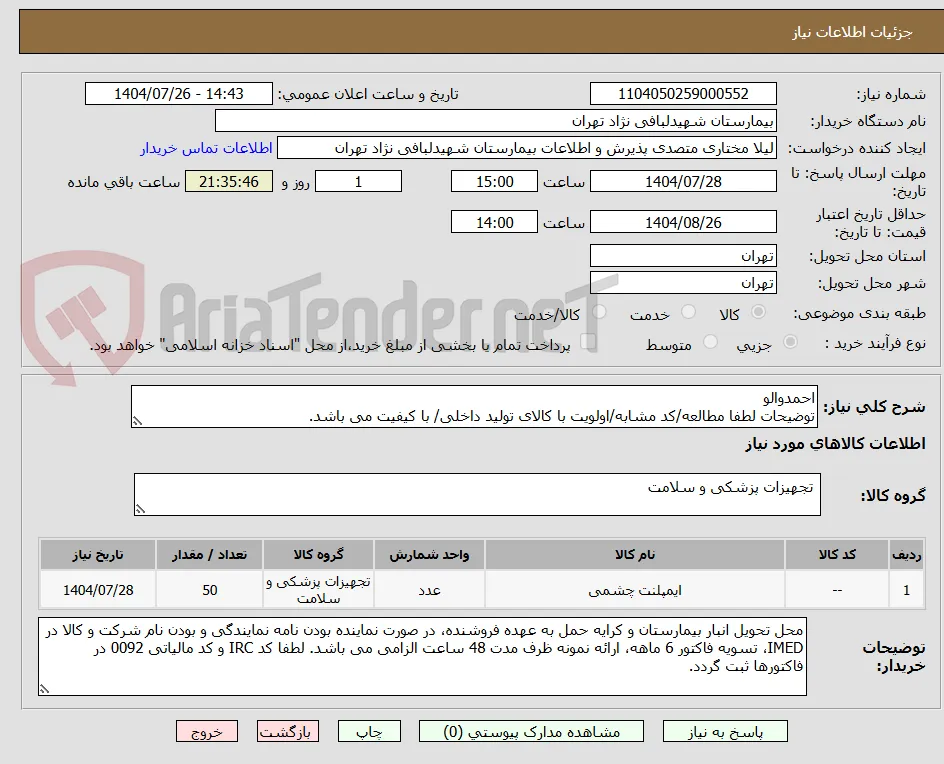Click the واحد شمارش column header
The image size is (944, 764).
429,554
